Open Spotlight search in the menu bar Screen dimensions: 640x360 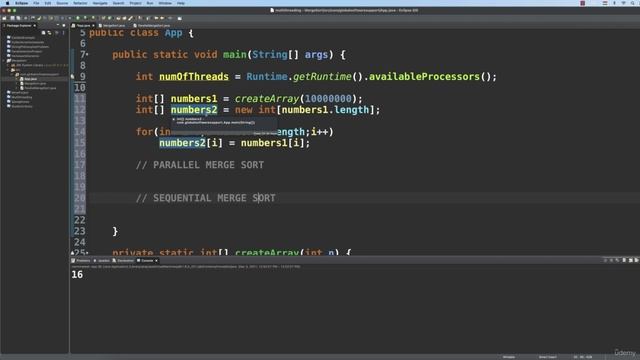pos(632,3)
